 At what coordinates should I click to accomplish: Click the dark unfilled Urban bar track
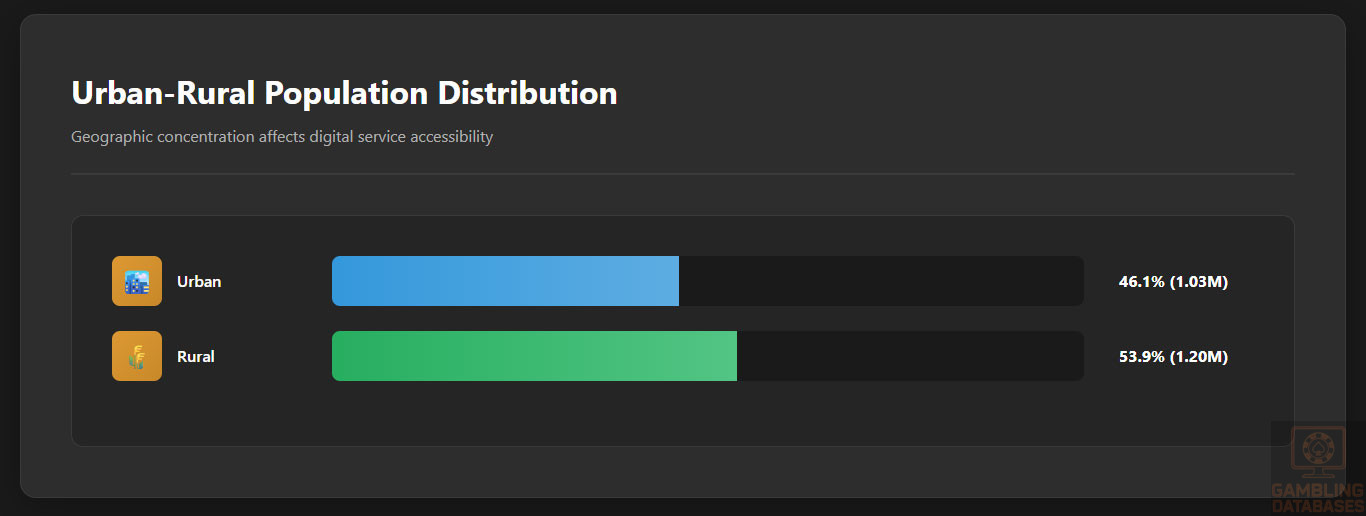click(880, 281)
